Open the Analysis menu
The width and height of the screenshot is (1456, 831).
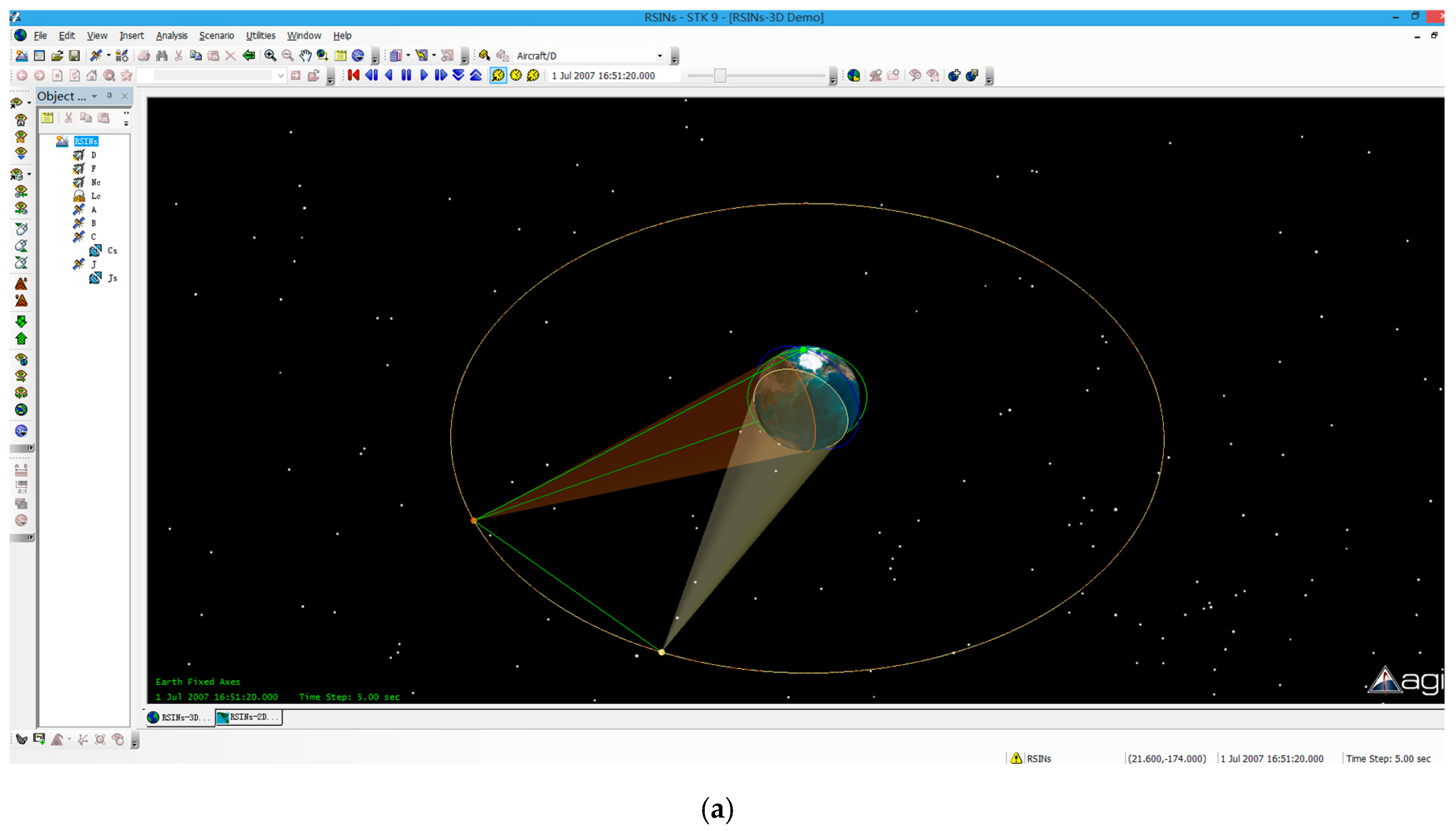(171, 35)
